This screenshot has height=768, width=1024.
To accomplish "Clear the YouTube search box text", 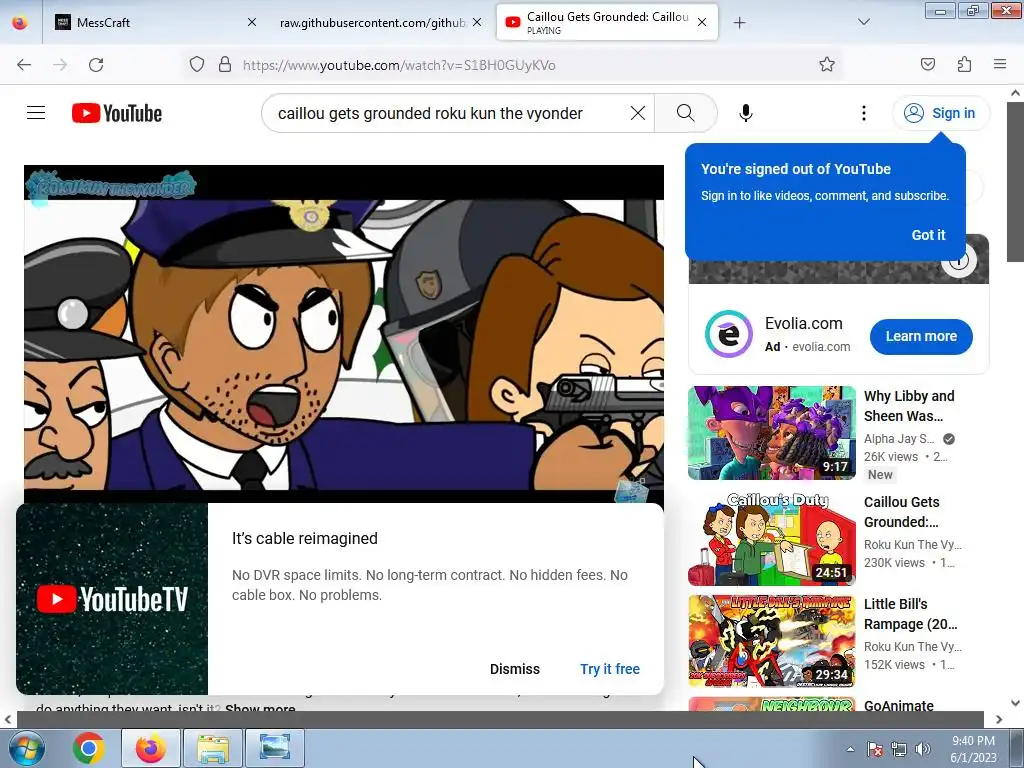I will (x=637, y=113).
